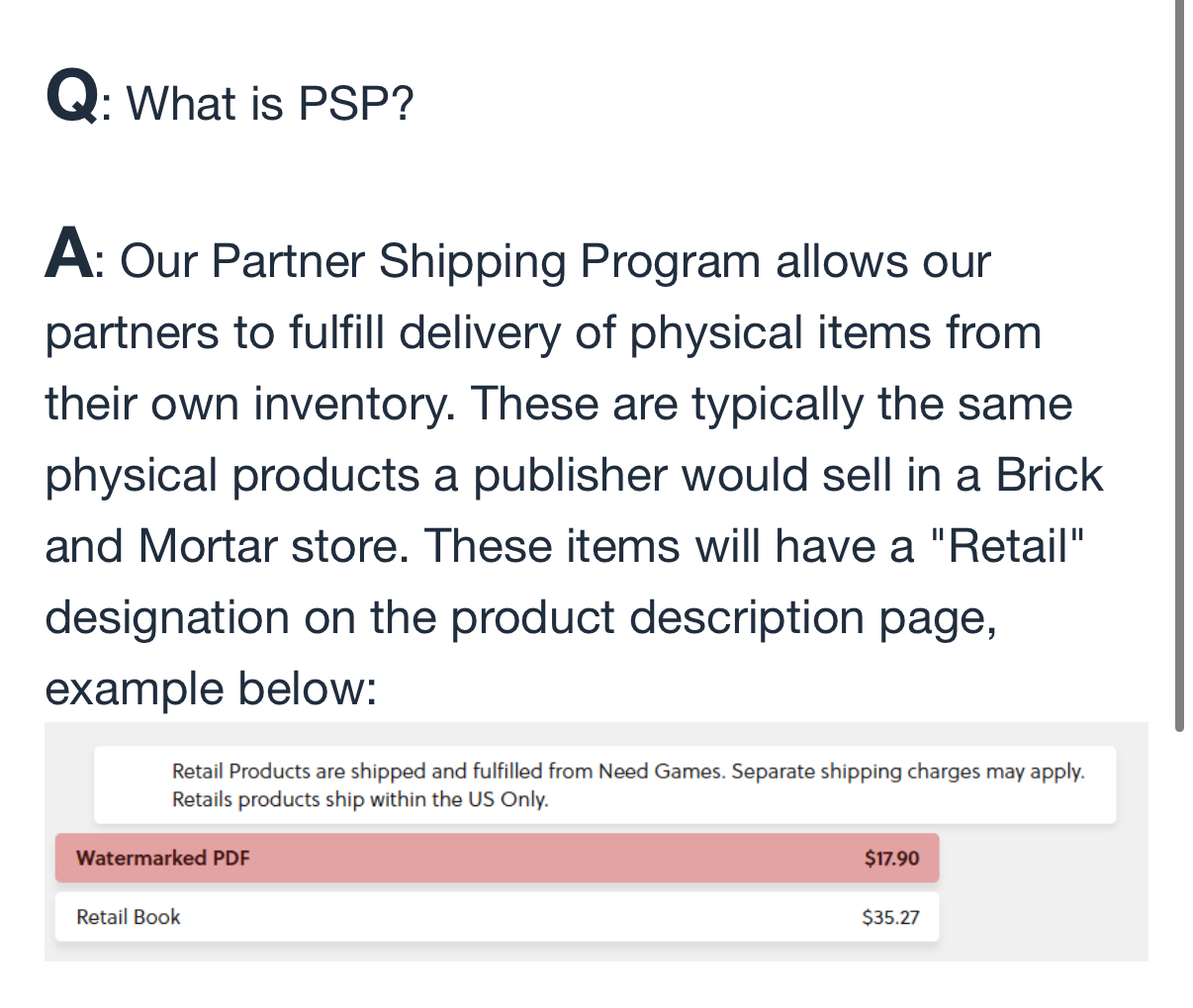This screenshot has width=1193, height=1008.
Task: Click the bold Q letter
Action: coord(71,99)
